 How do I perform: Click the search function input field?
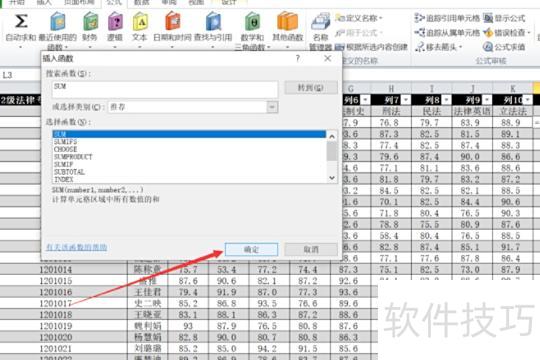coord(165,89)
